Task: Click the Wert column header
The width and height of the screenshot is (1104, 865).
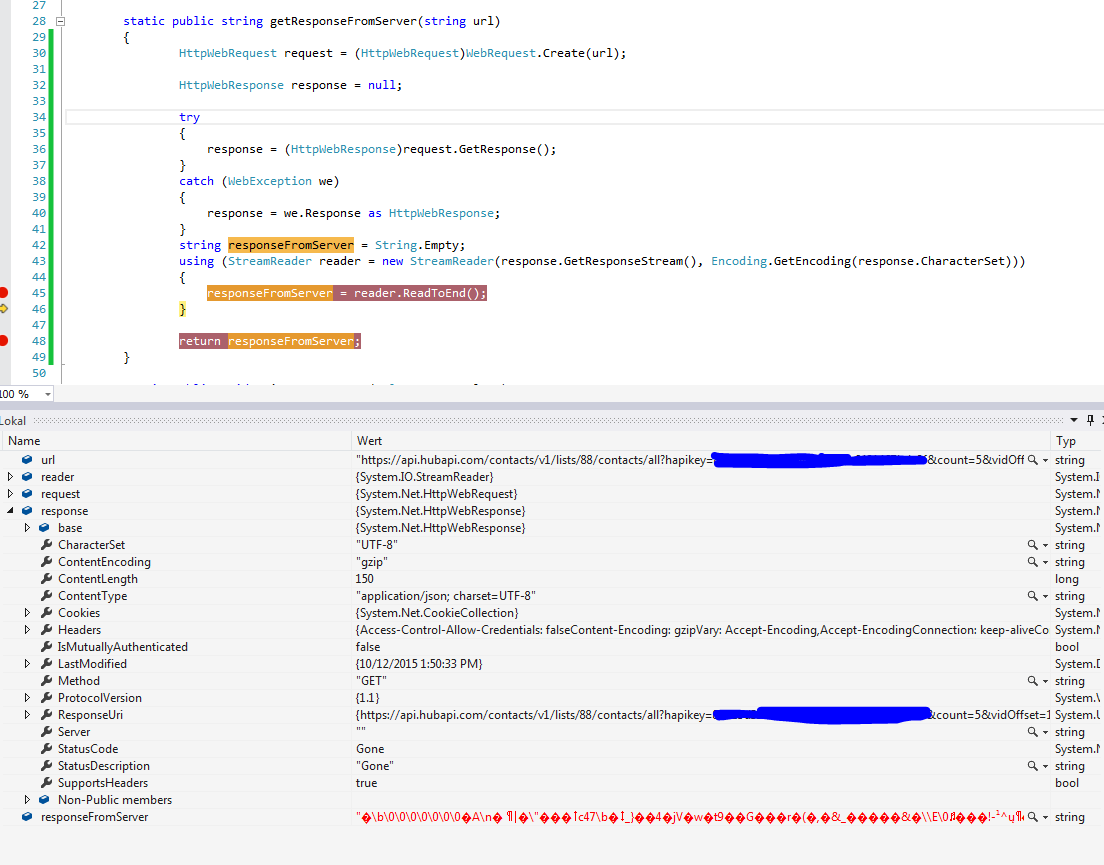Action: pyautogui.click(x=701, y=441)
